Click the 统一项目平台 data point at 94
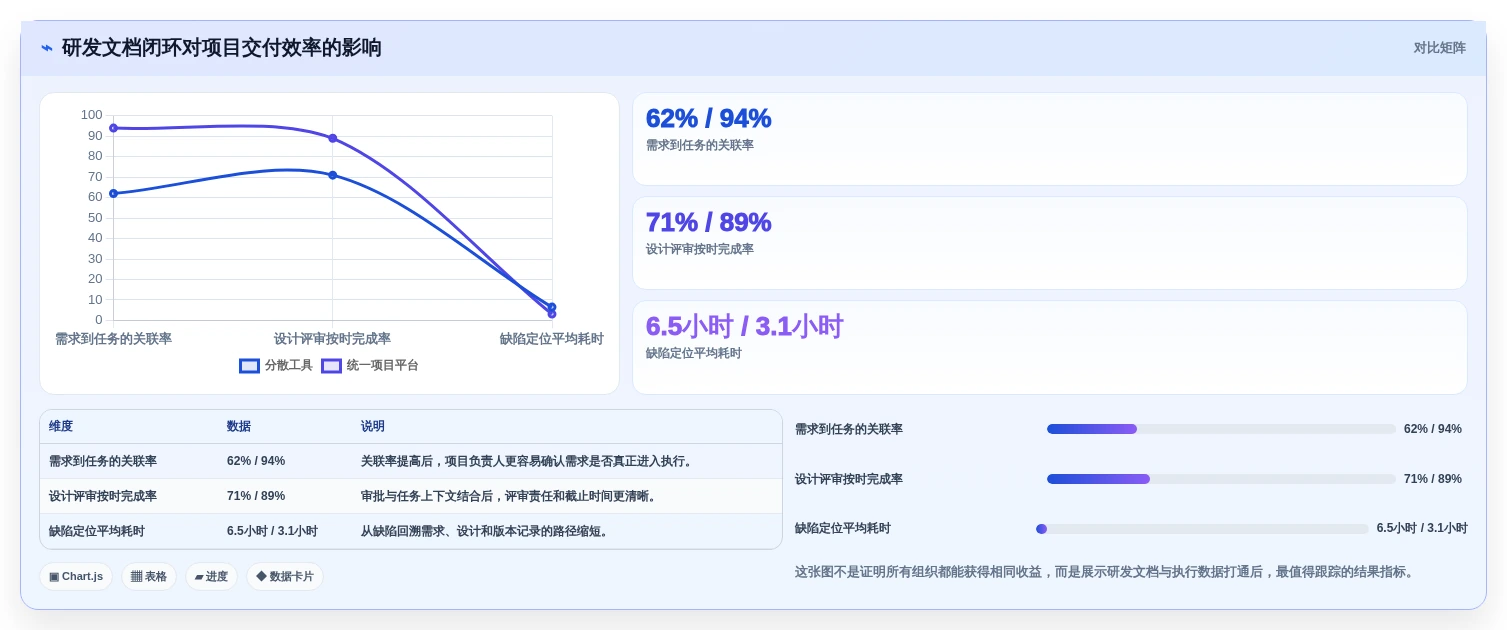 pos(113,128)
